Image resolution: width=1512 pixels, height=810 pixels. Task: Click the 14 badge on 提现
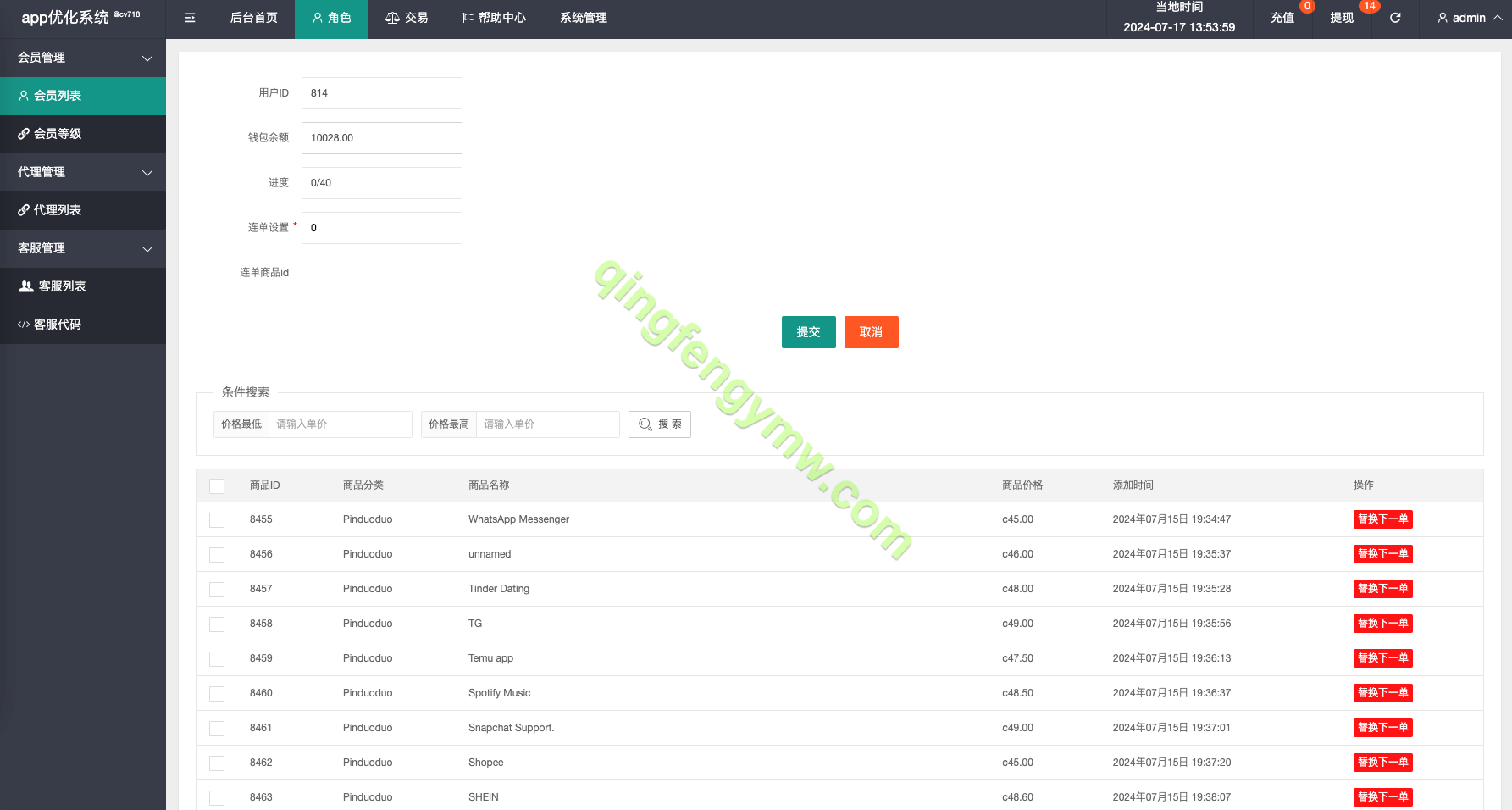pos(1370,6)
